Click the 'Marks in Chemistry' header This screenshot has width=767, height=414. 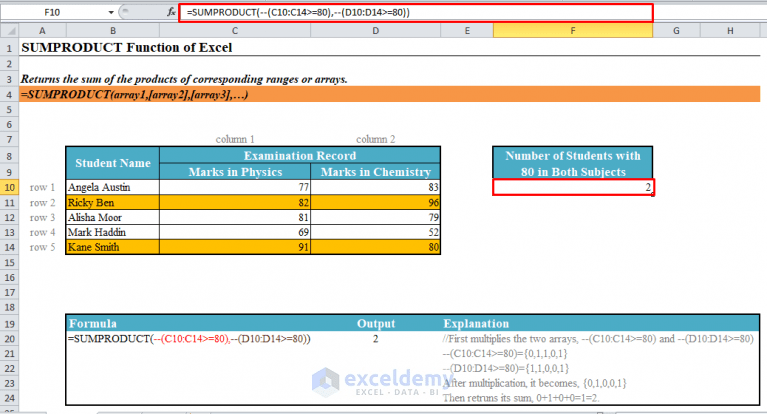tap(376, 172)
